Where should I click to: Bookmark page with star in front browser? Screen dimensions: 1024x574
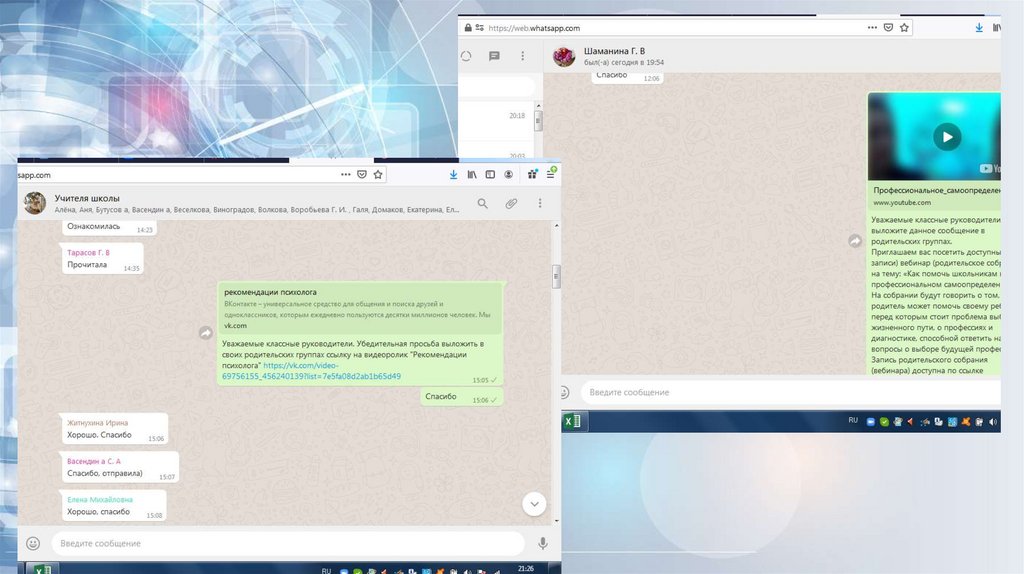coord(377,174)
